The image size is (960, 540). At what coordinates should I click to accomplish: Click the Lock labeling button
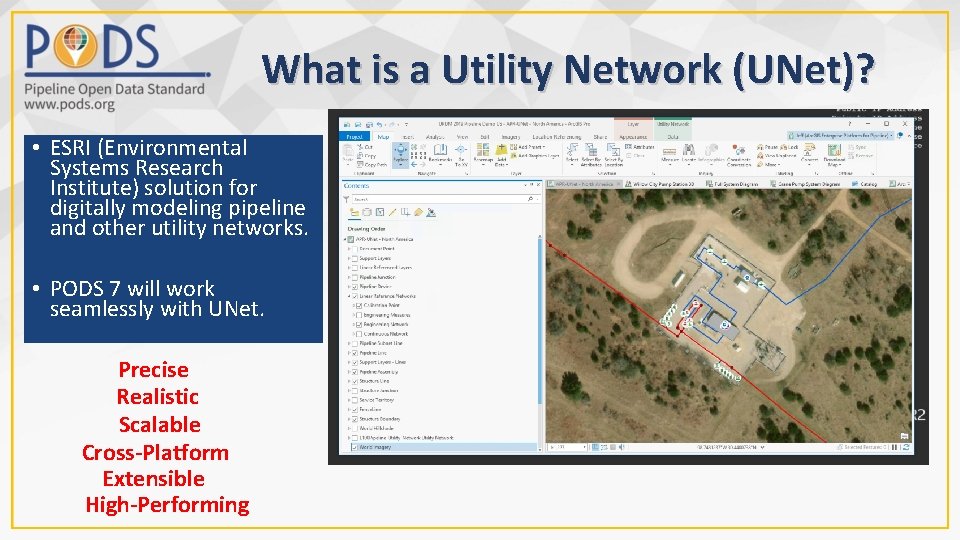pos(790,147)
